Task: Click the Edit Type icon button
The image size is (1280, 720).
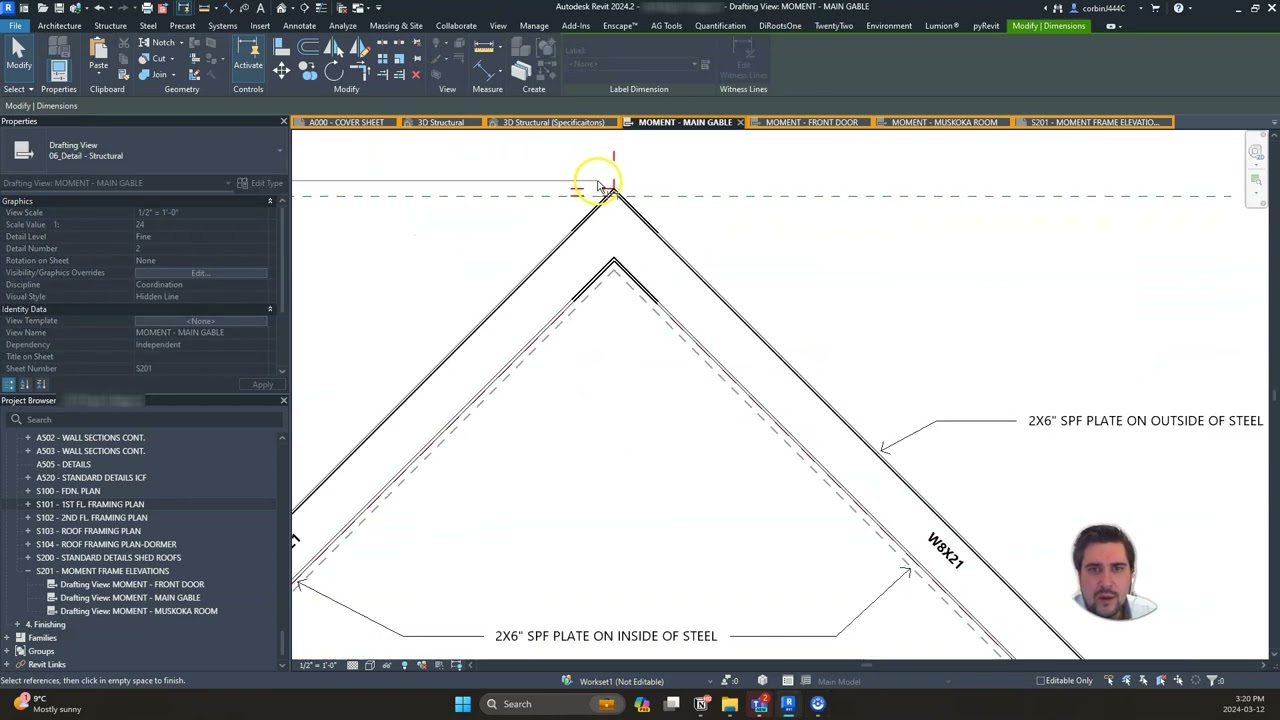Action: pos(260,183)
